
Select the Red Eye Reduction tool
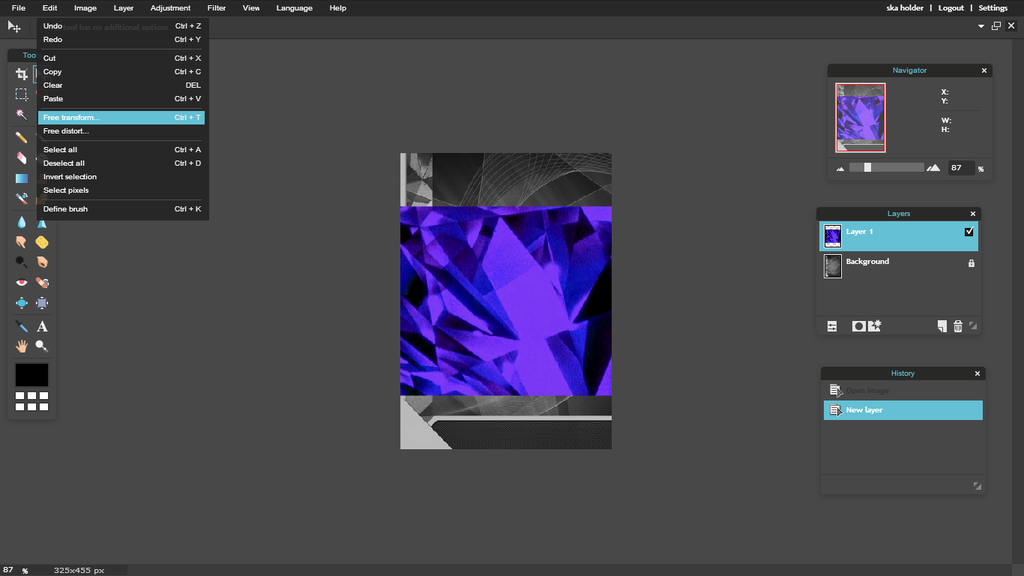tap(22, 283)
